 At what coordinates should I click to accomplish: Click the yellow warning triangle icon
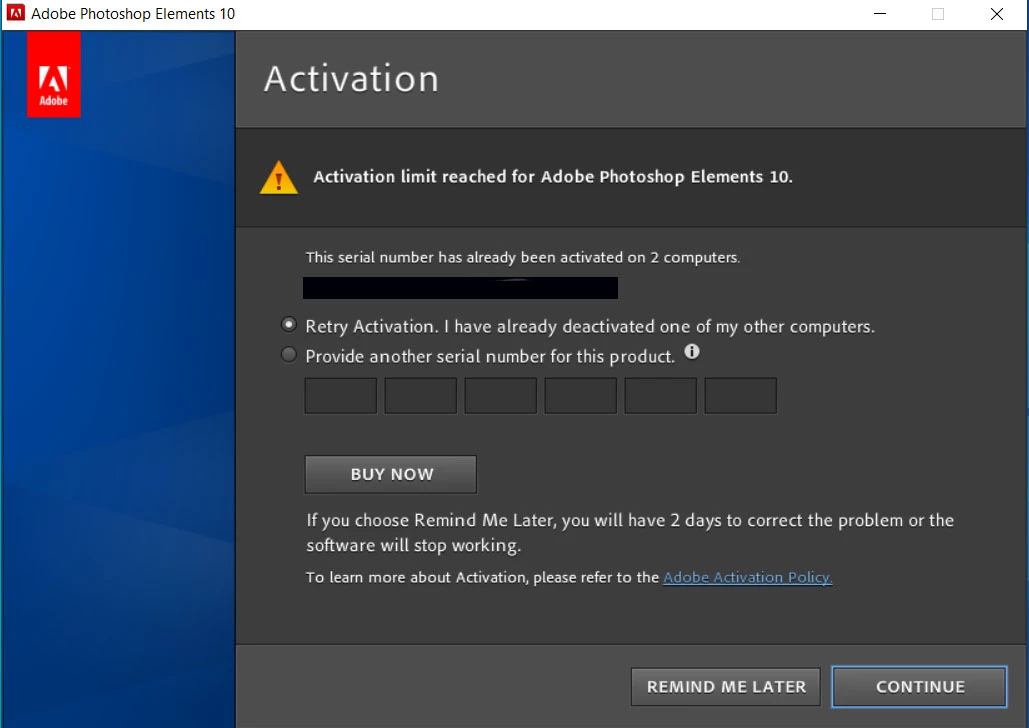(279, 177)
